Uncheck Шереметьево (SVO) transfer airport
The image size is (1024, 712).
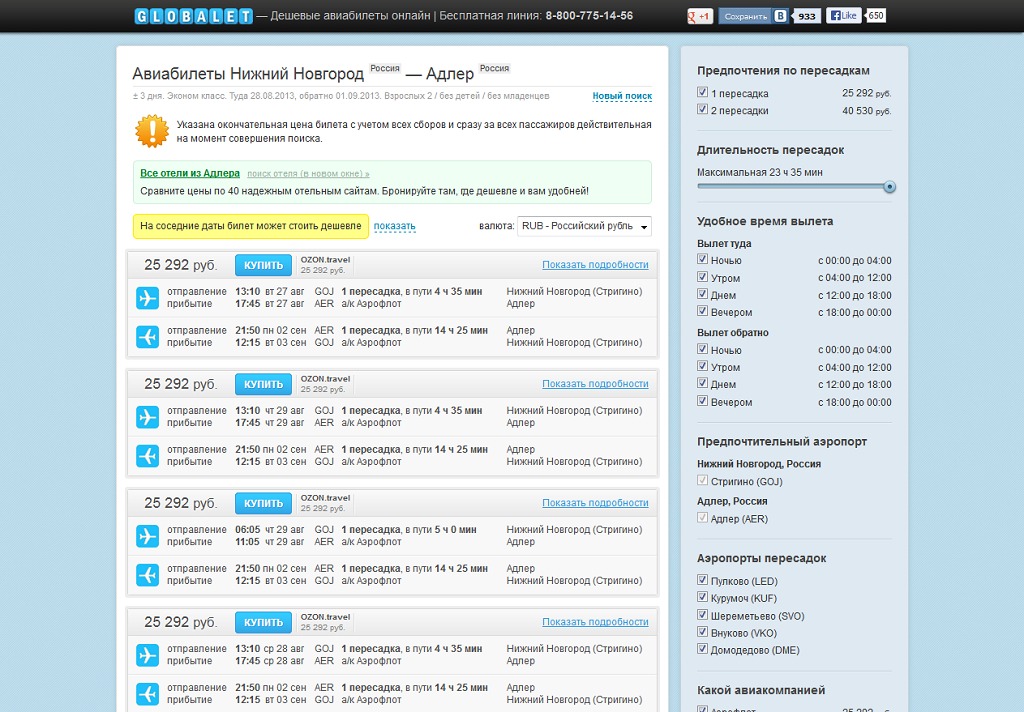click(703, 616)
